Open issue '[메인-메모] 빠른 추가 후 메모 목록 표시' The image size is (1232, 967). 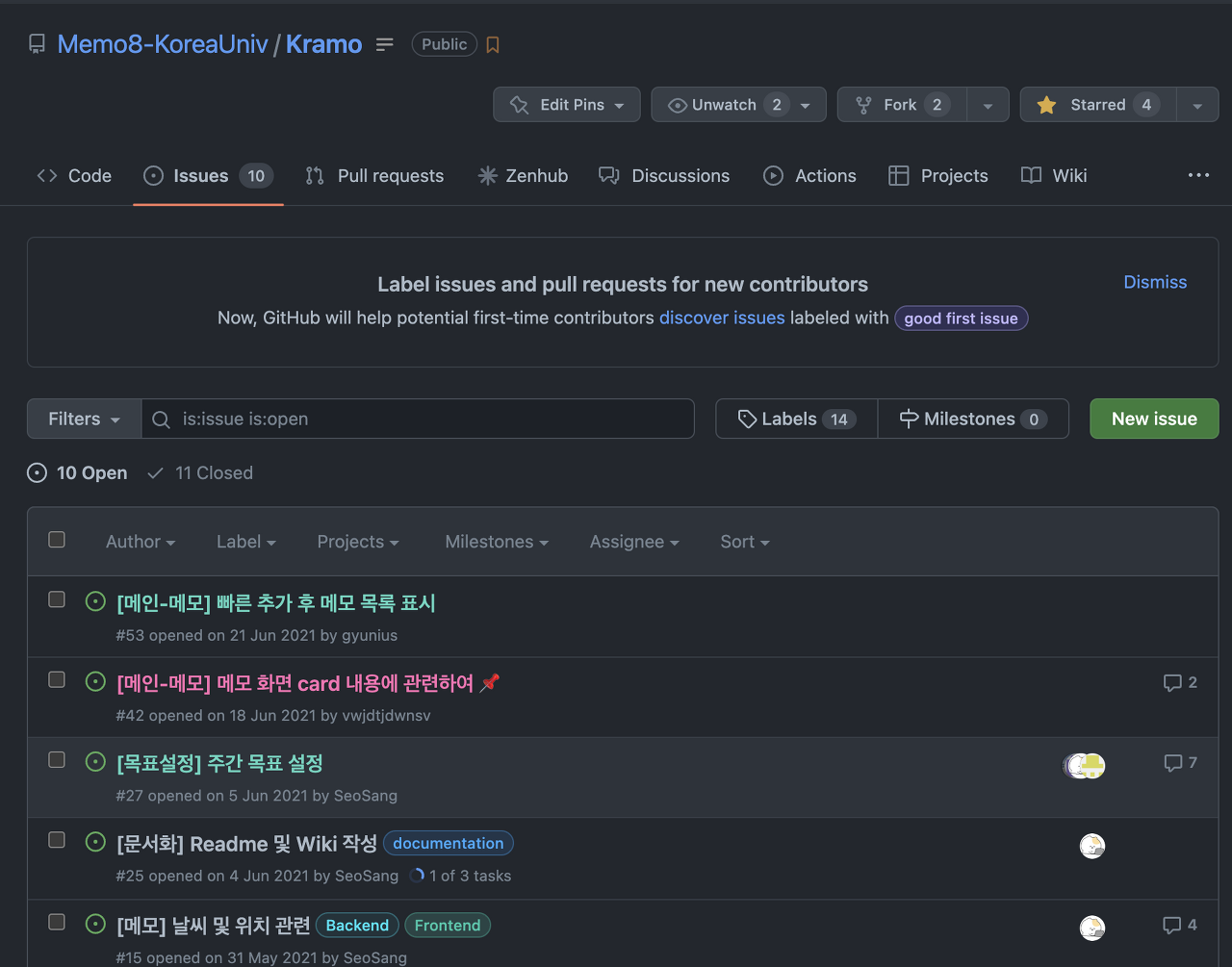tap(276, 603)
